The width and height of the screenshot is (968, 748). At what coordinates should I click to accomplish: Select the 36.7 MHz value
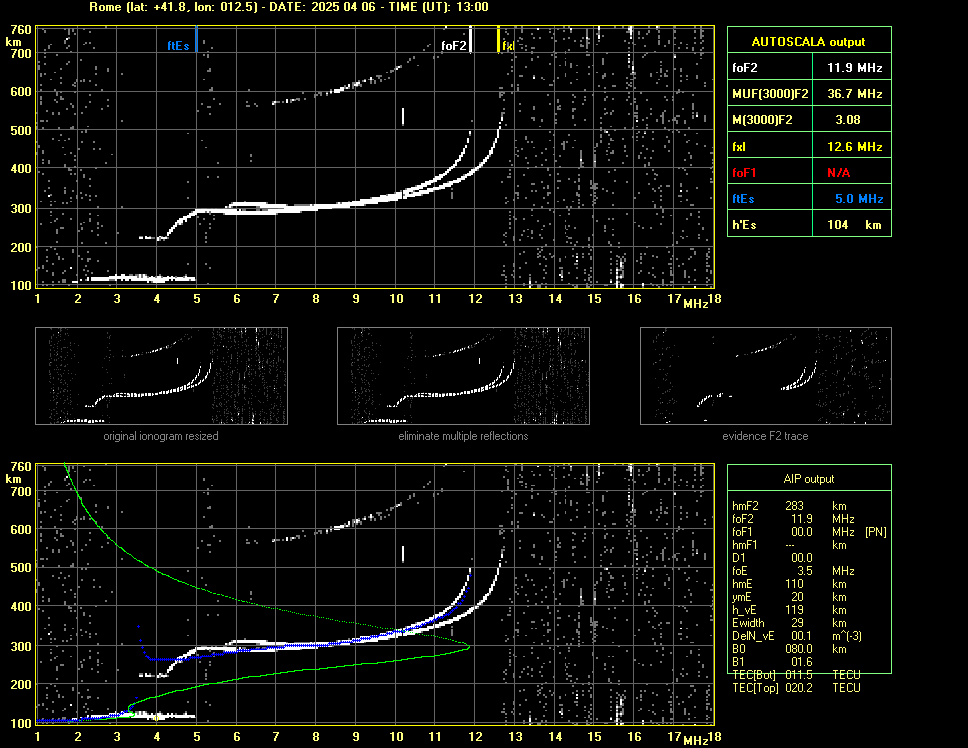[x=854, y=94]
